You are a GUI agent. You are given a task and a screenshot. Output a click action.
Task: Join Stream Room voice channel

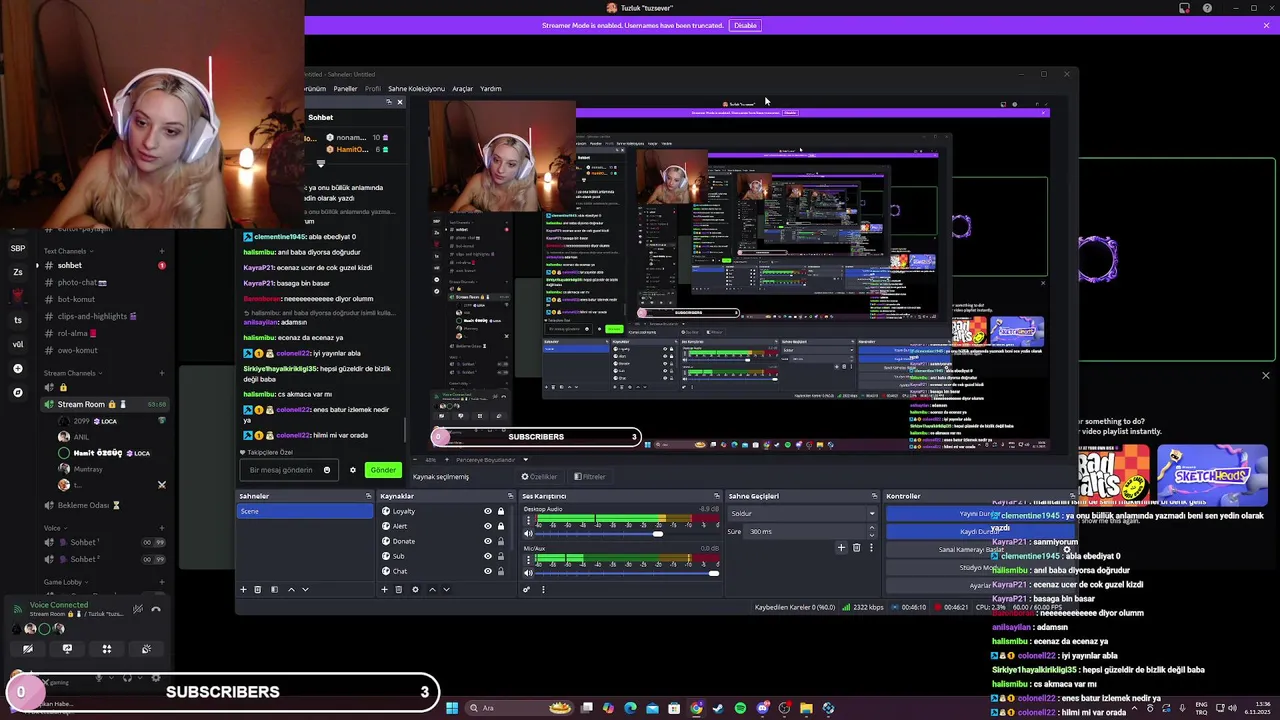[x=105, y=404]
